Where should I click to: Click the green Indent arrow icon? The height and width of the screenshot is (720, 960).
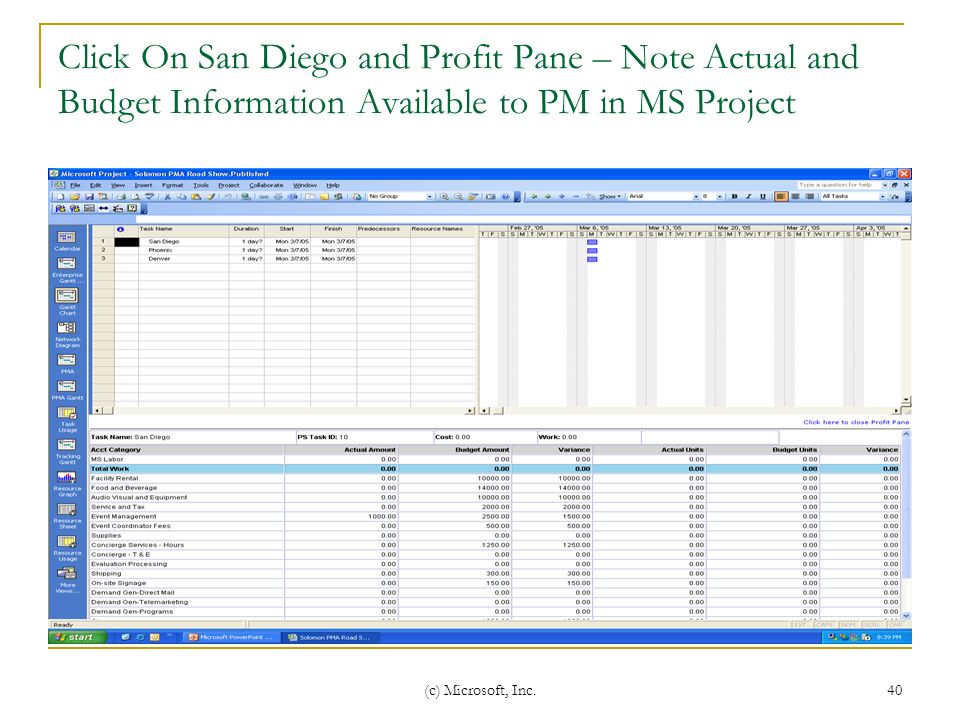tap(547, 197)
